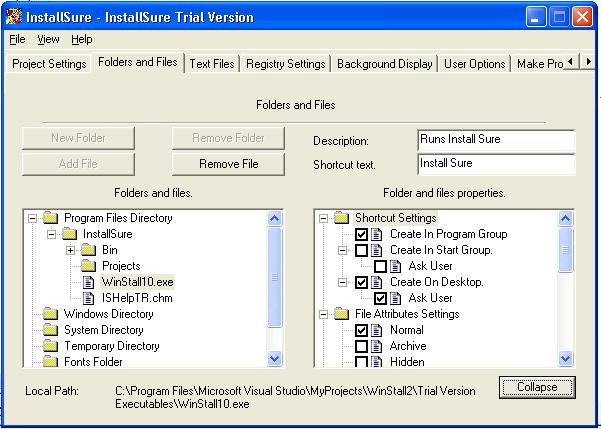Click the Collapse button
Viewport: 601px width, 429px height.
point(537,387)
